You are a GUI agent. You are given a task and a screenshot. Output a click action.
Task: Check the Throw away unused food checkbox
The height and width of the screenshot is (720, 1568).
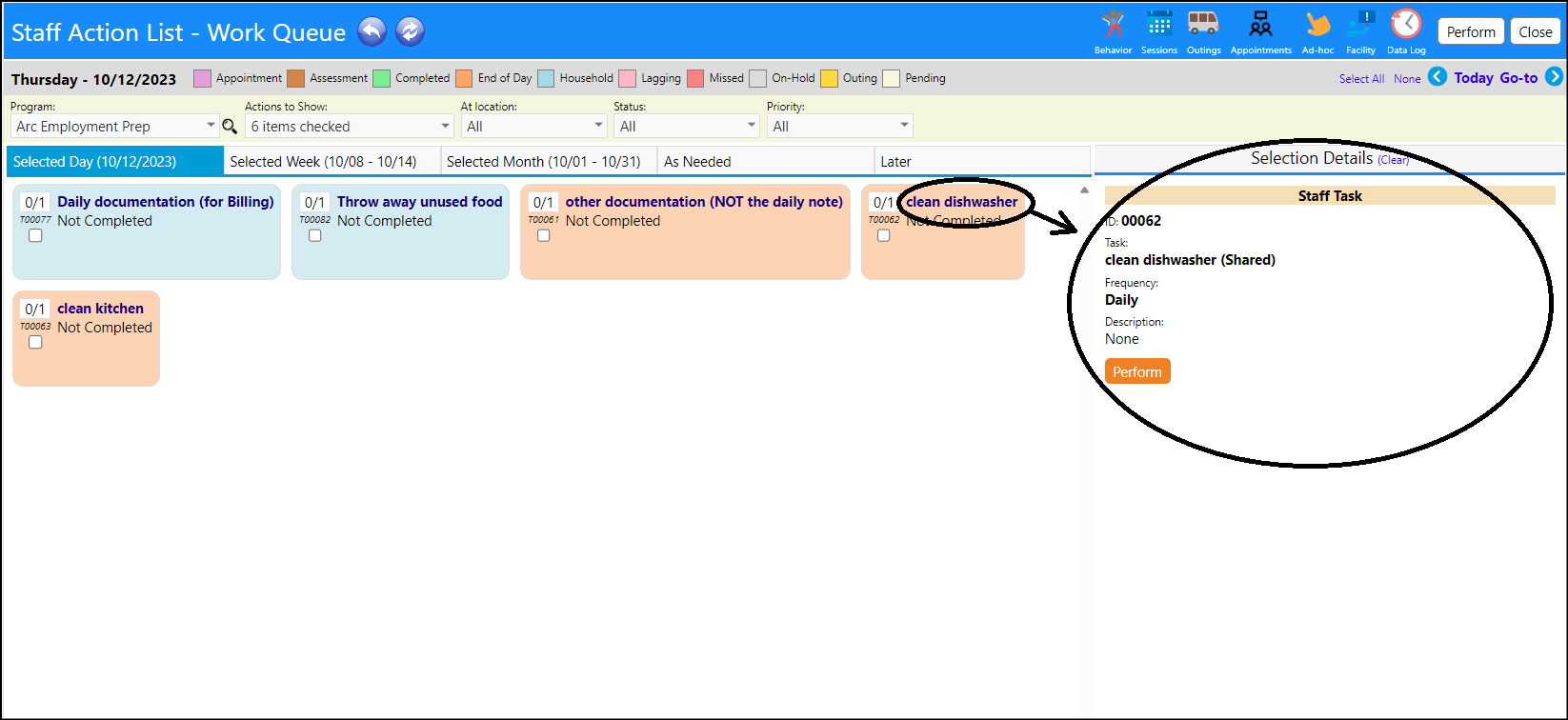tap(315, 235)
